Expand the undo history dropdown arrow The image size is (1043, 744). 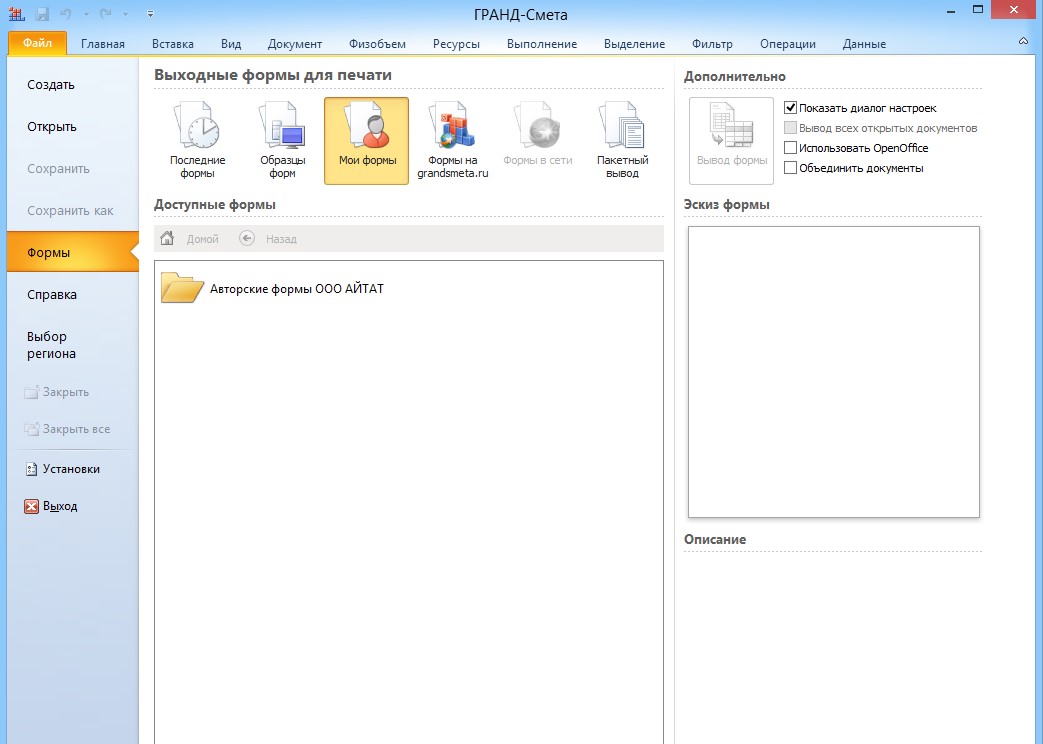tap(86, 13)
